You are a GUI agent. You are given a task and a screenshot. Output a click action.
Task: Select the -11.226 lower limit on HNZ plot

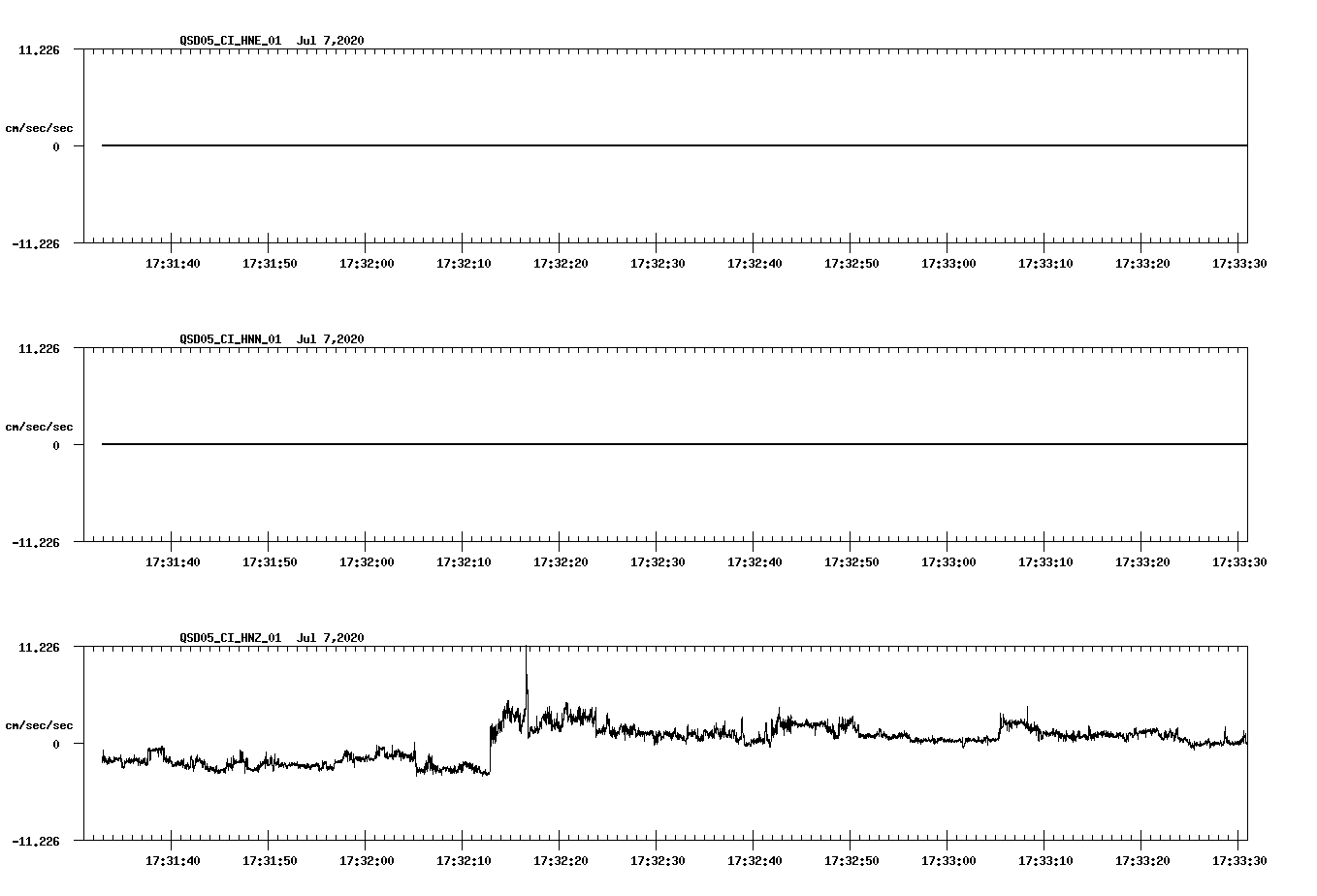36,841
